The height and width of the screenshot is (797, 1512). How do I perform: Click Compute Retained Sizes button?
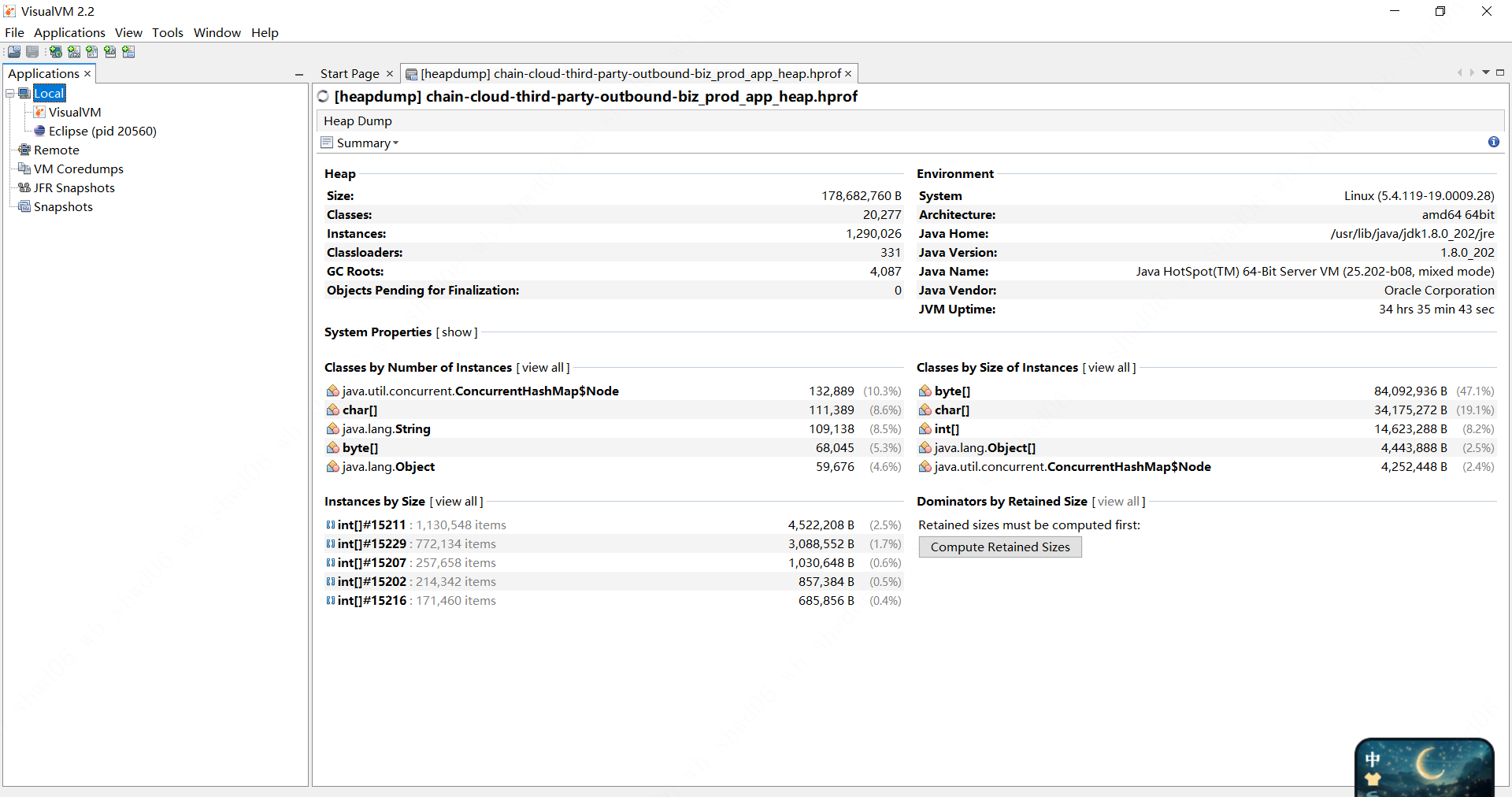(1000, 547)
